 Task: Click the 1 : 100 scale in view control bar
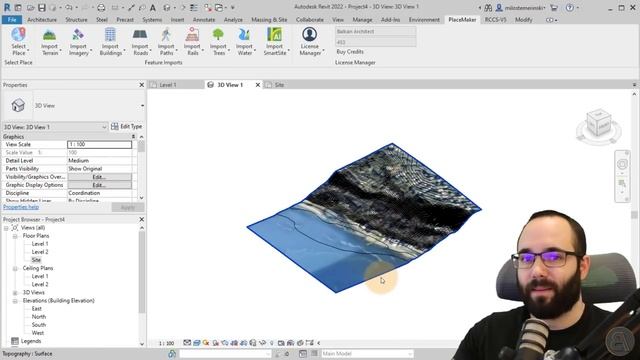tap(166, 343)
